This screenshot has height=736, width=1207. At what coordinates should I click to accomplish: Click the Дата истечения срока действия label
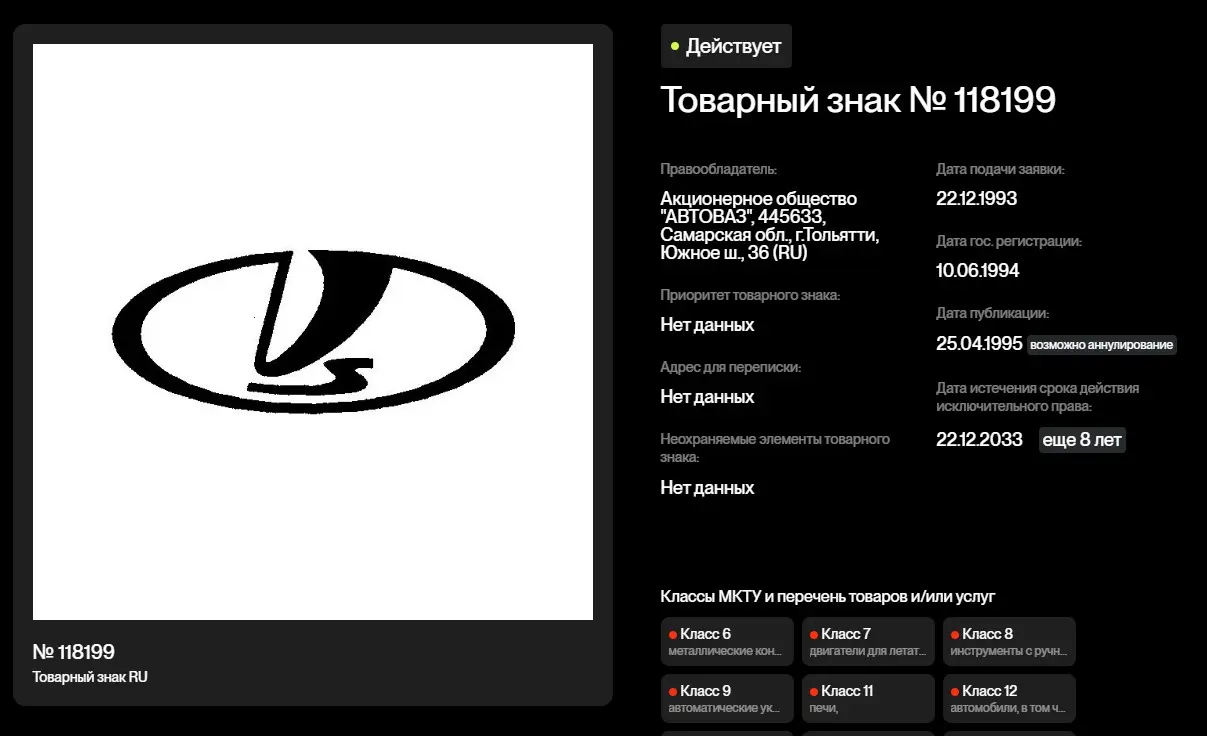[x=1038, y=397]
